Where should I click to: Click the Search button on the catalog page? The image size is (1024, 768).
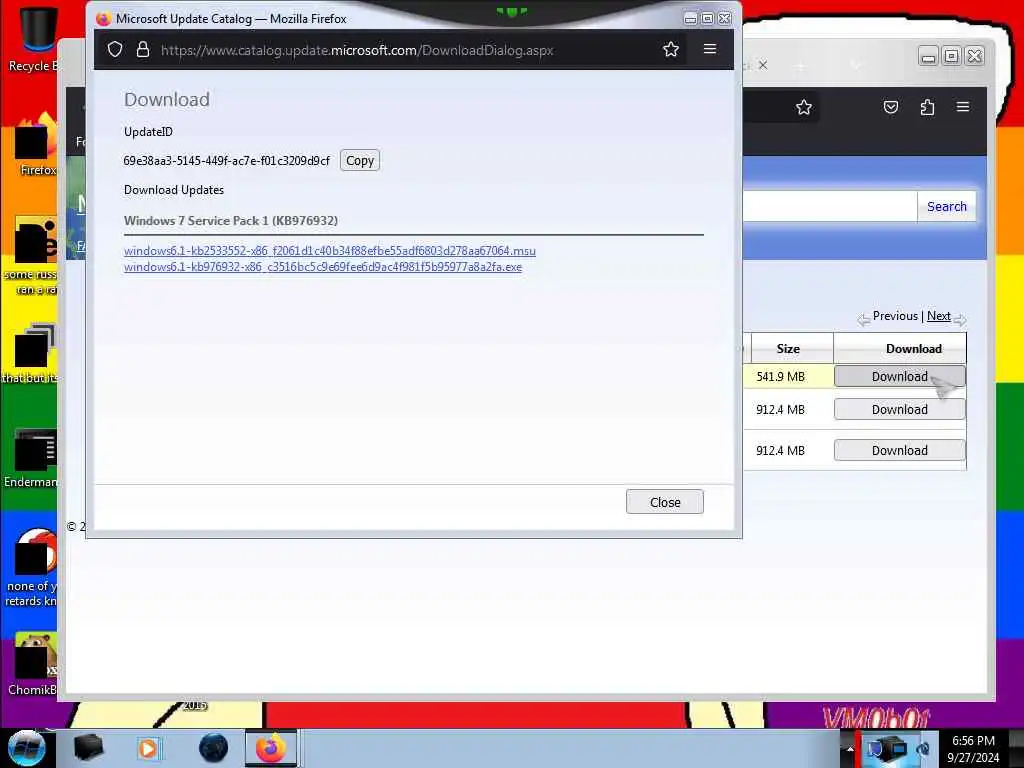tap(946, 206)
